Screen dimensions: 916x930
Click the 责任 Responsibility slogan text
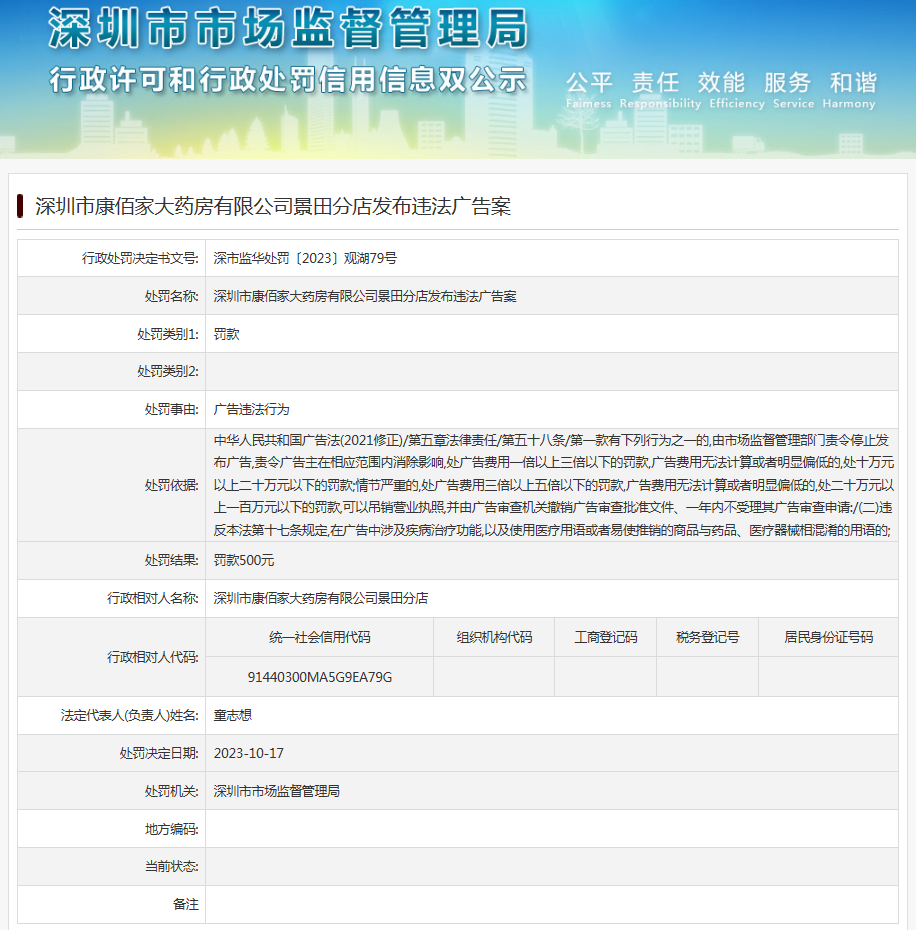(660, 90)
